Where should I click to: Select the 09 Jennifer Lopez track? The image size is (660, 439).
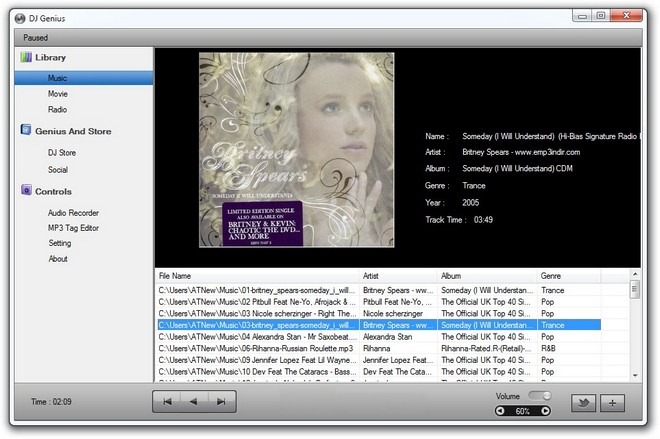coord(379,360)
